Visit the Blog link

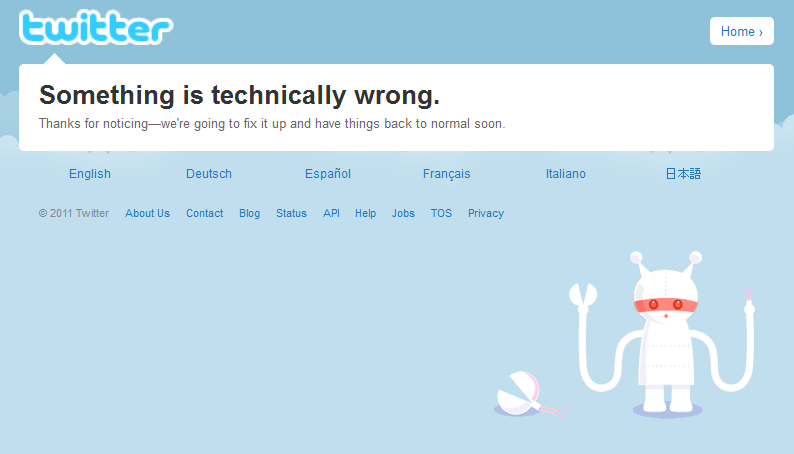(x=250, y=213)
